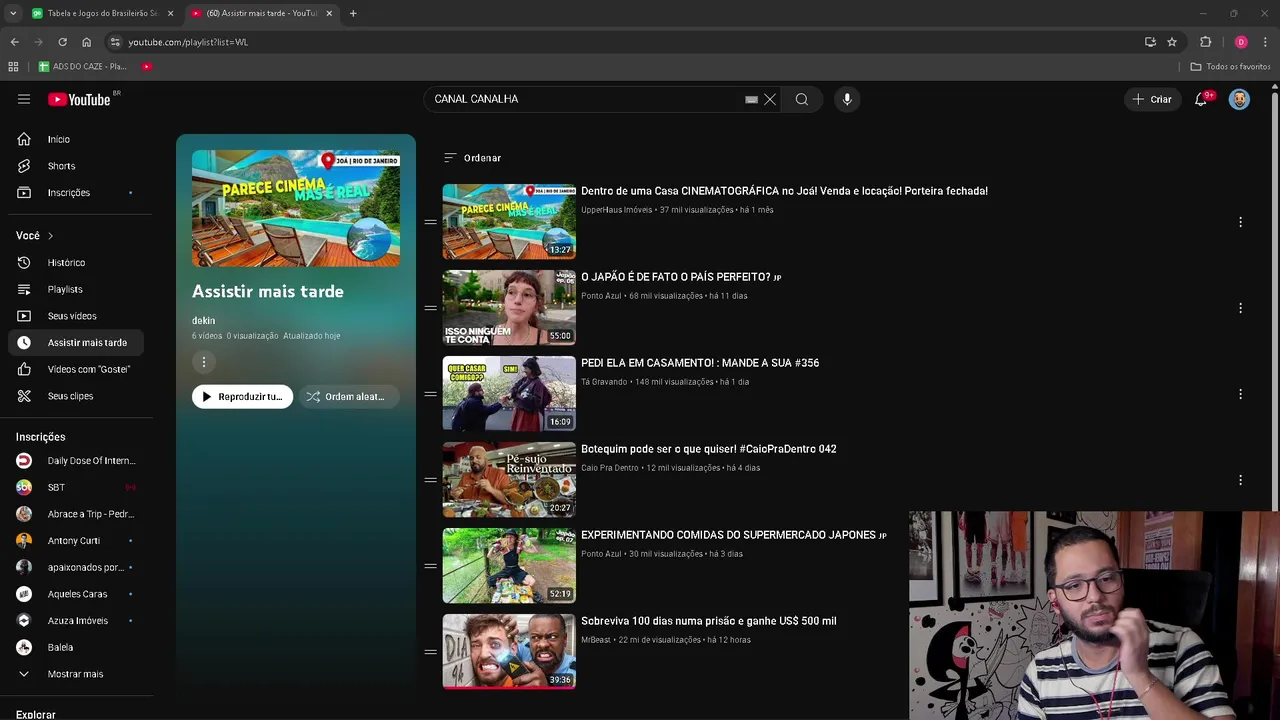Viewport: 1280px width, 720px height.
Task: Open Daily Dose Of Internet subscription
Action: (76, 461)
